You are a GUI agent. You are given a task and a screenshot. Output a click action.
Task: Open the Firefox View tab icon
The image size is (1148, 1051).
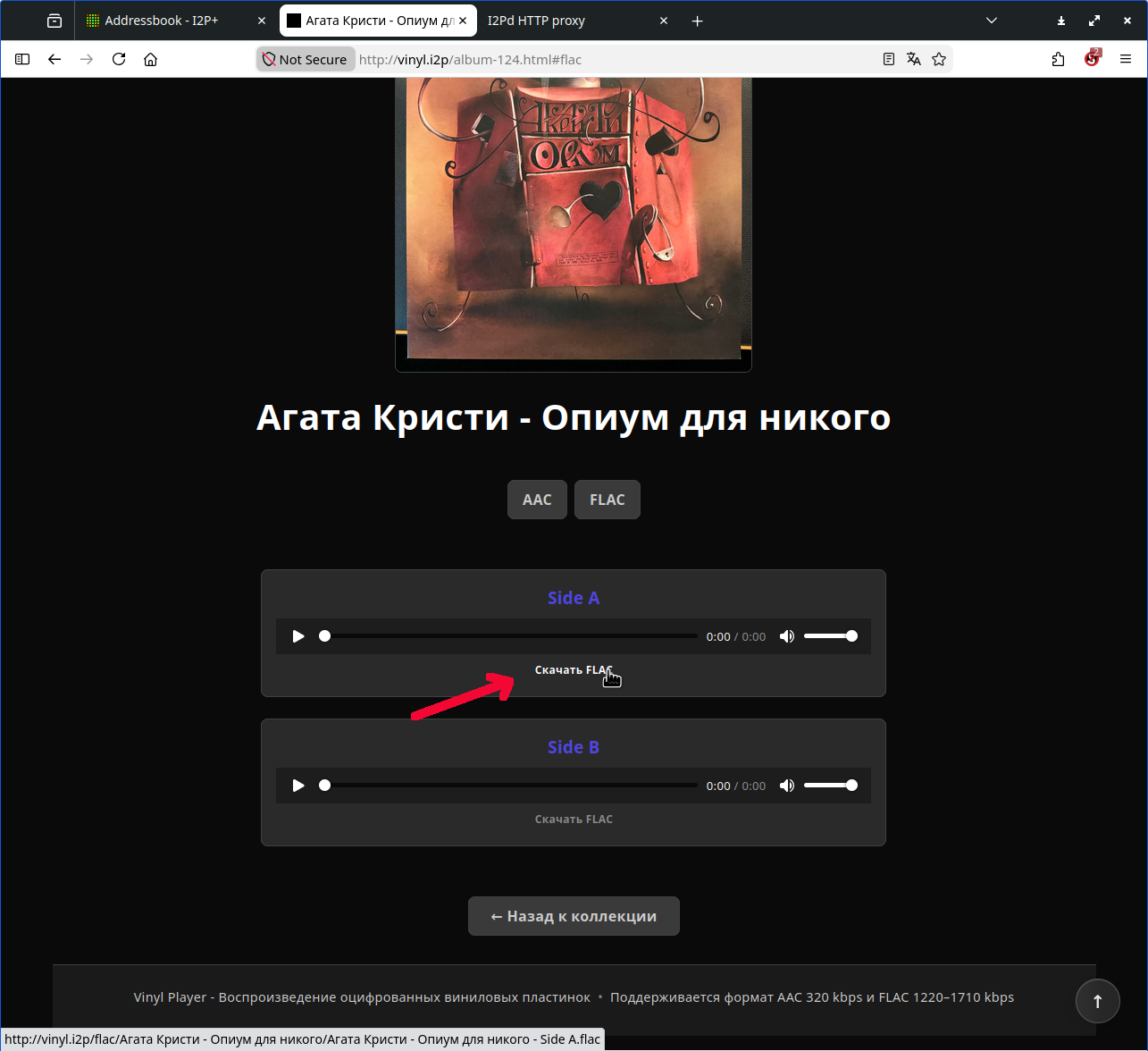point(54,21)
